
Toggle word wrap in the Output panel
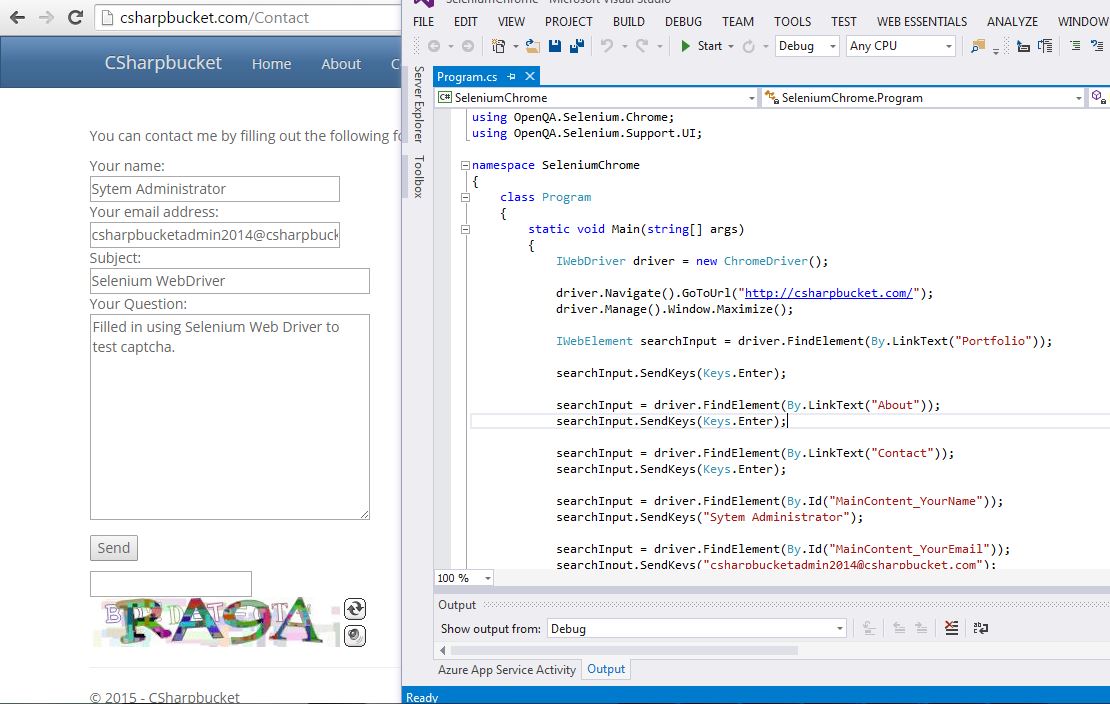980,628
